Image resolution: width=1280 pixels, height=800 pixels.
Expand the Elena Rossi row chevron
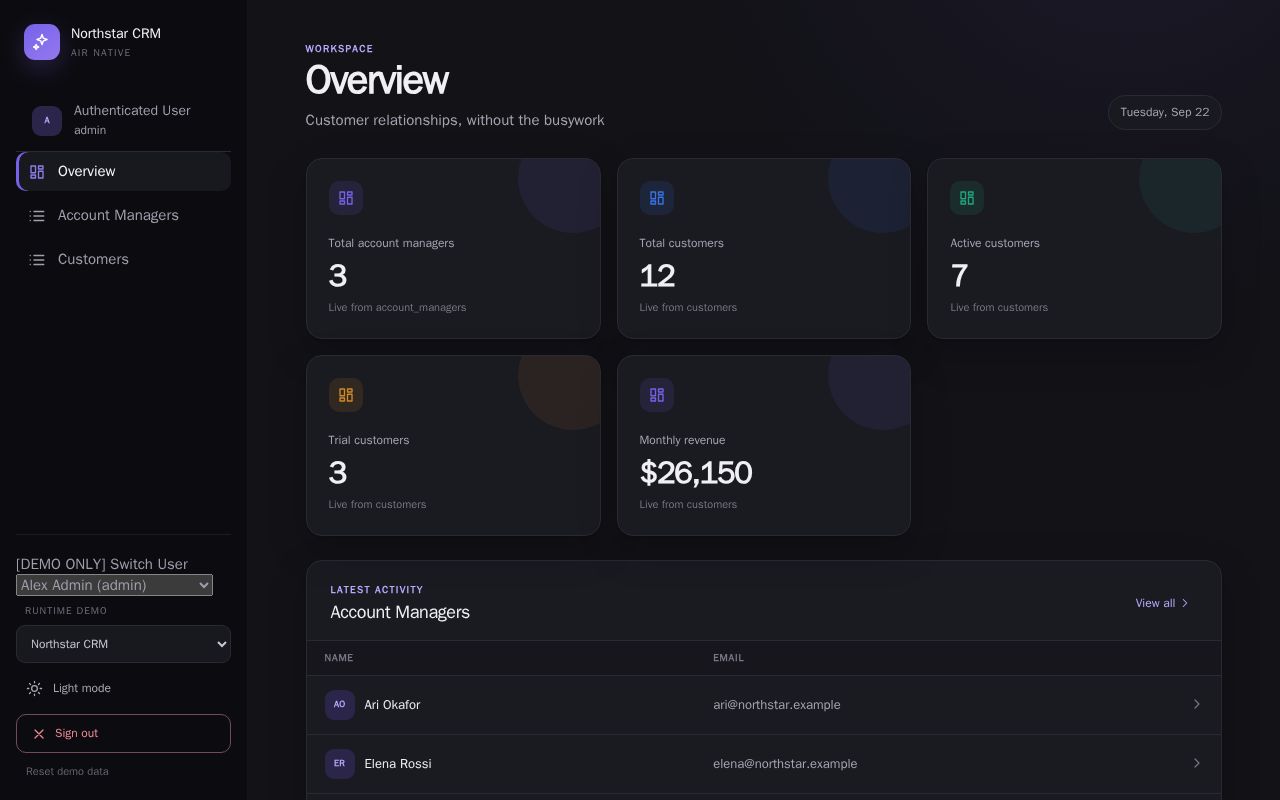pos(1197,764)
